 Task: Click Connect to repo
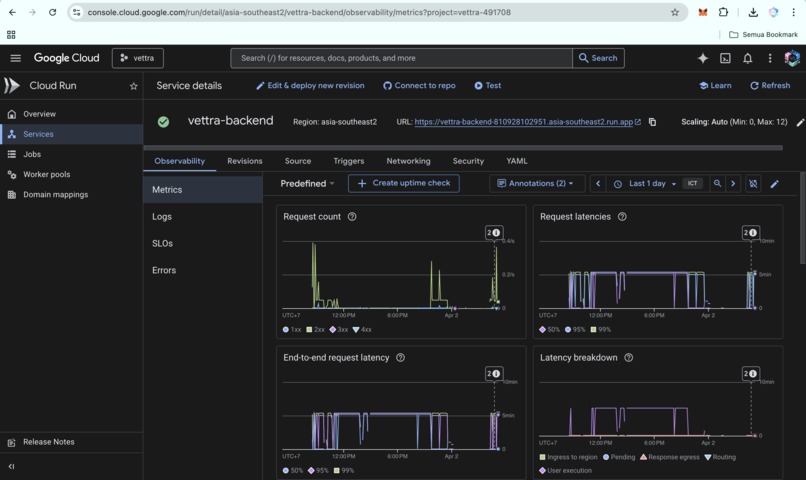coord(419,86)
